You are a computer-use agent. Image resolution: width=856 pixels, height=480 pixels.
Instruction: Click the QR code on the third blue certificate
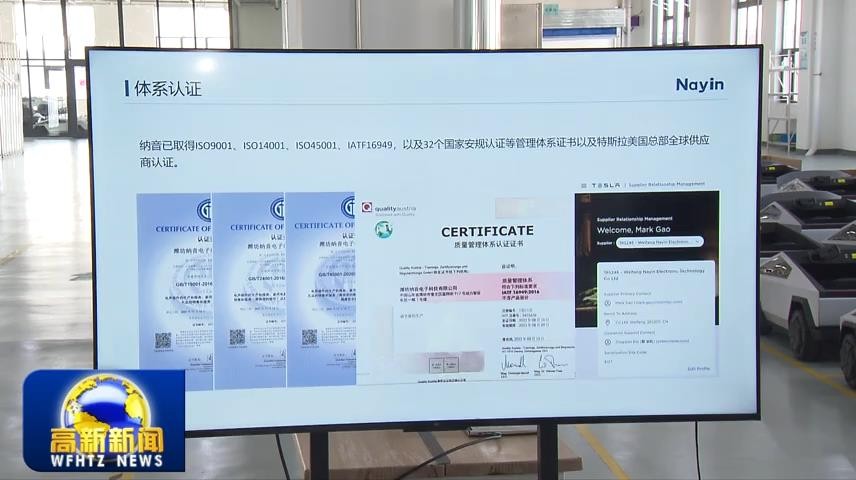point(310,337)
